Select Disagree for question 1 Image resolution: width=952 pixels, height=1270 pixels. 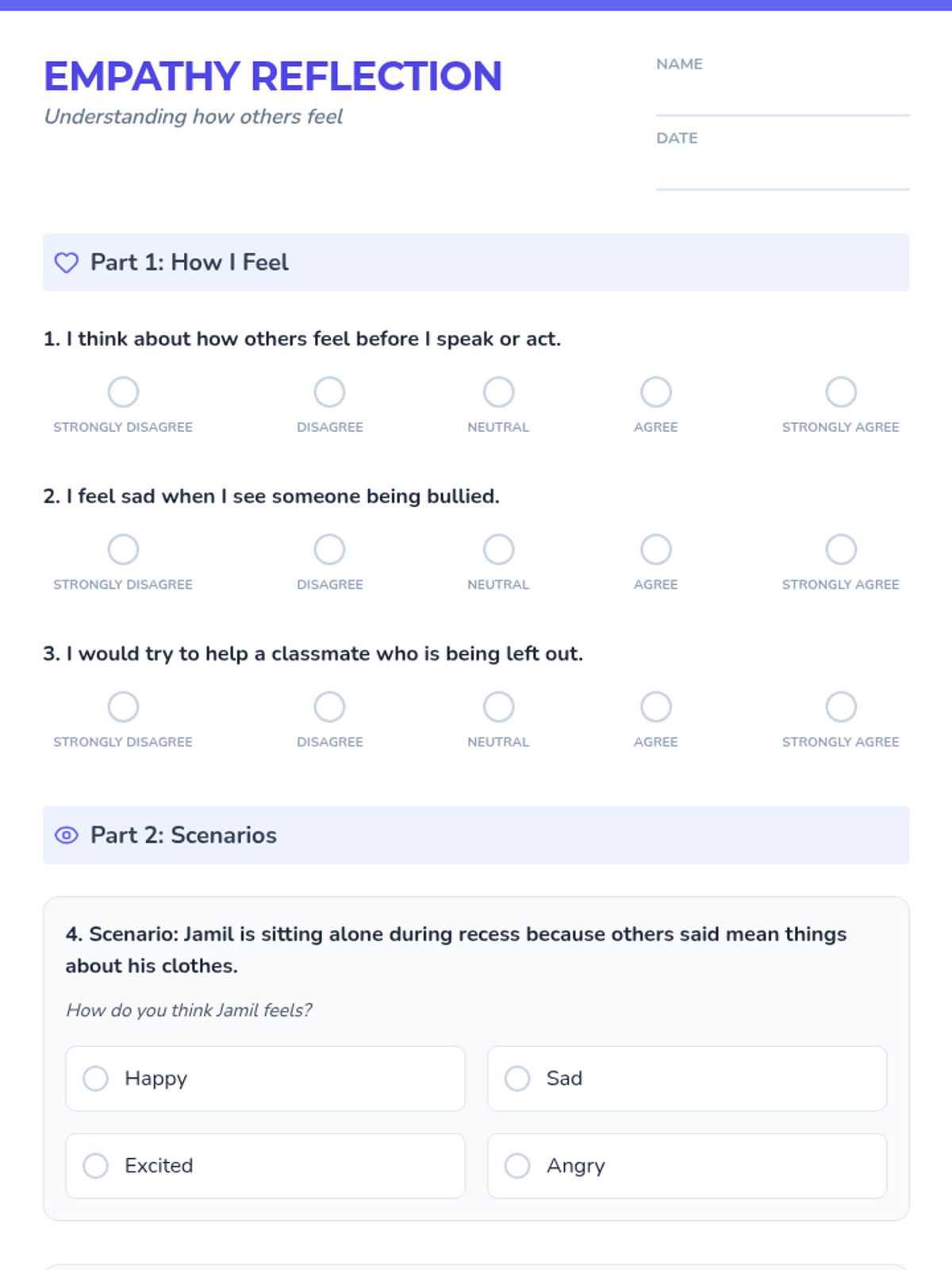click(329, 391)
